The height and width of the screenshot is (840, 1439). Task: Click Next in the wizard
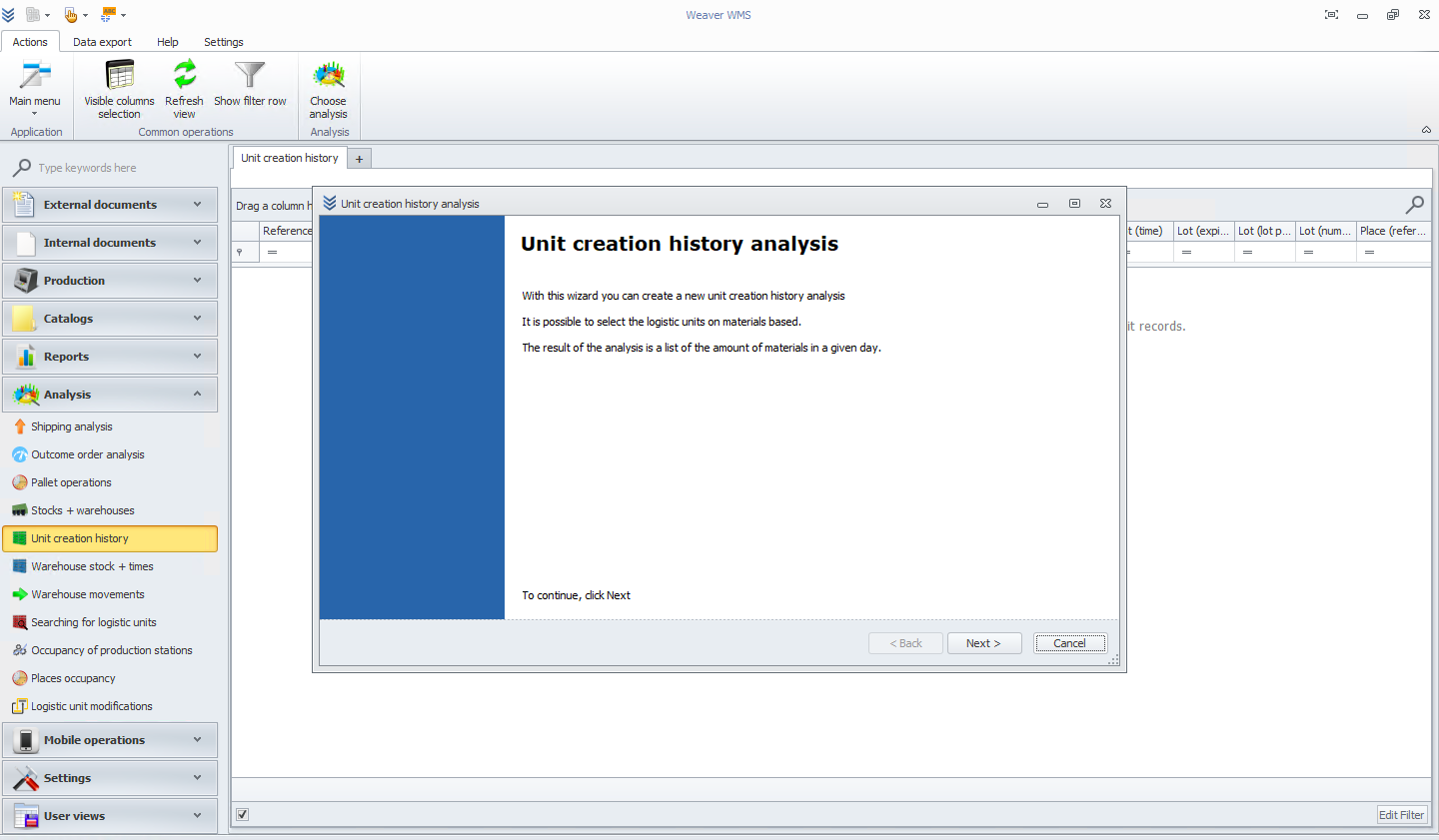pyautogui.click(x=983, y=643)
